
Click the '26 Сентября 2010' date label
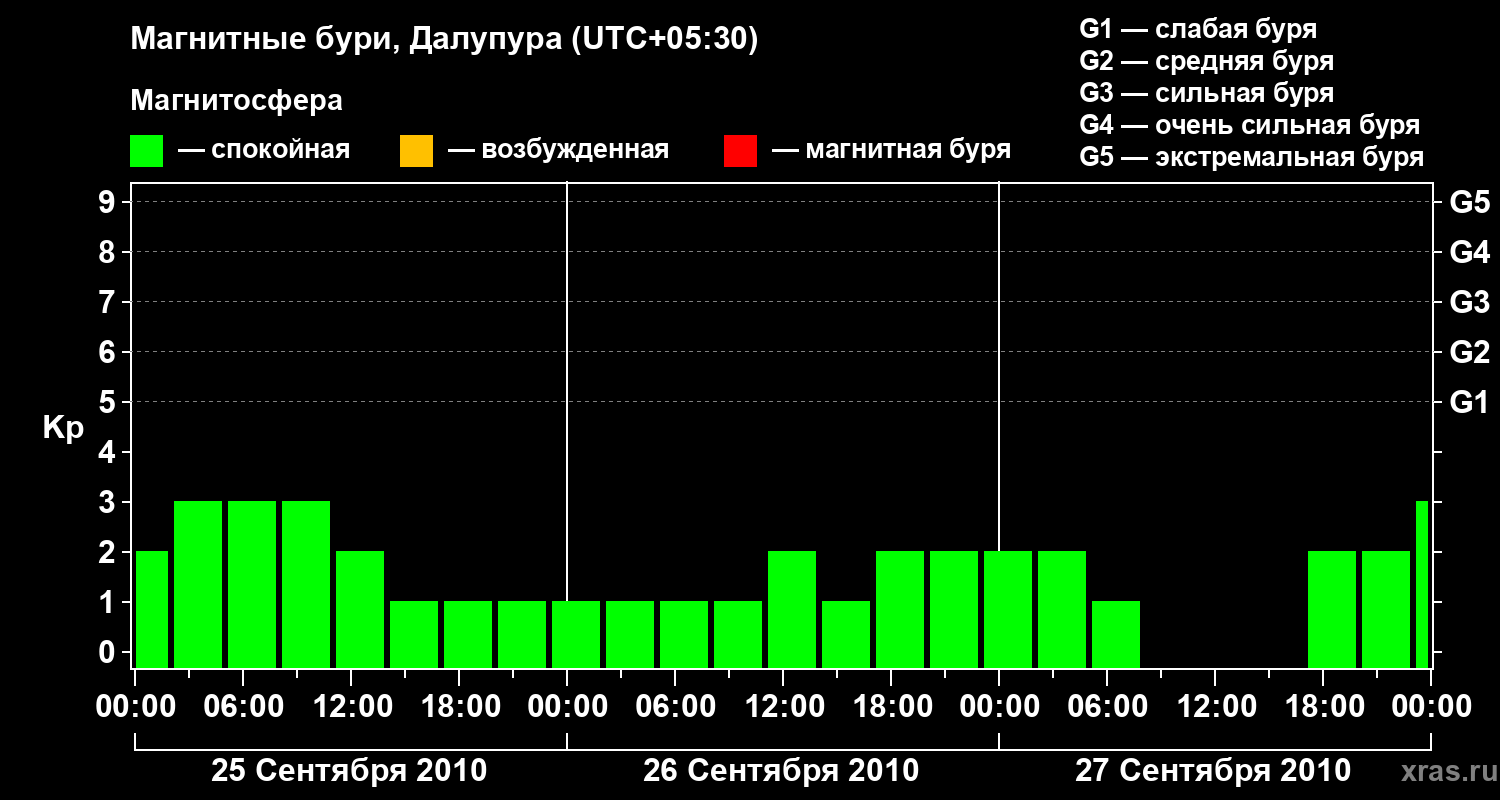pos(781,771)
